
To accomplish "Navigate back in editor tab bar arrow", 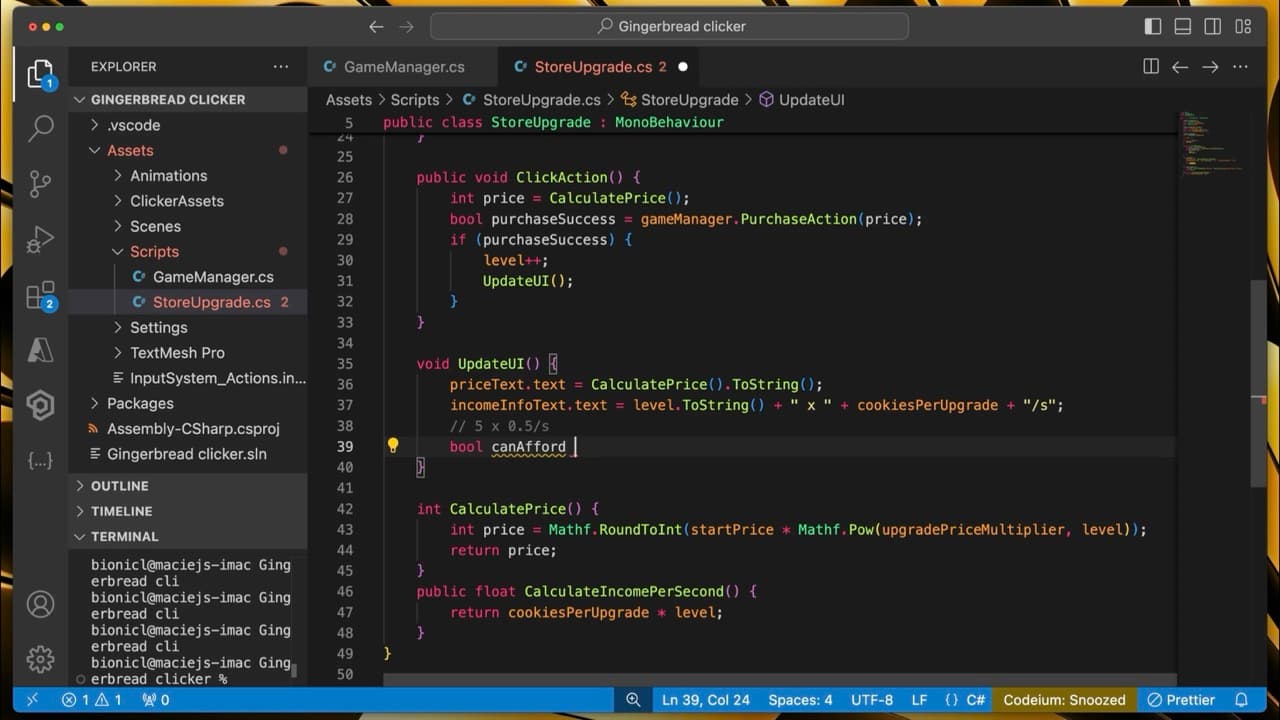I will pyautogui.click(x=1180, y=67).
